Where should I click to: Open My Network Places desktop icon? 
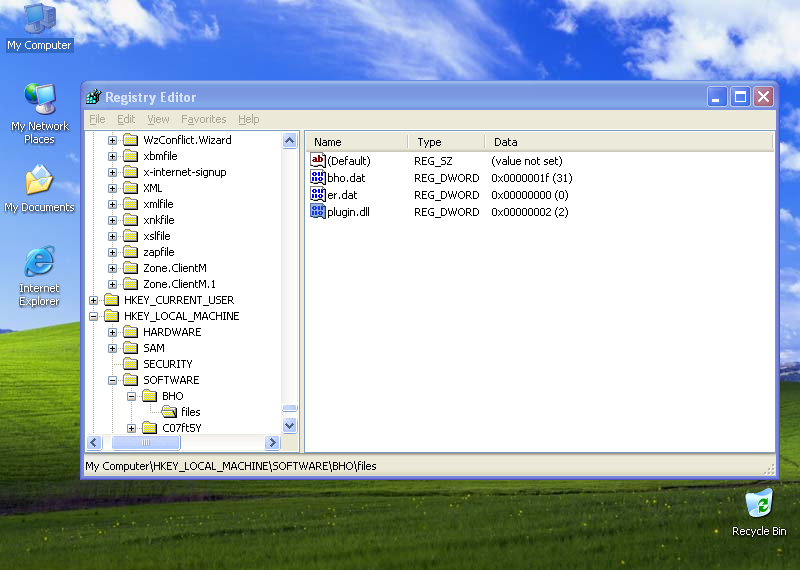[39, 113]
